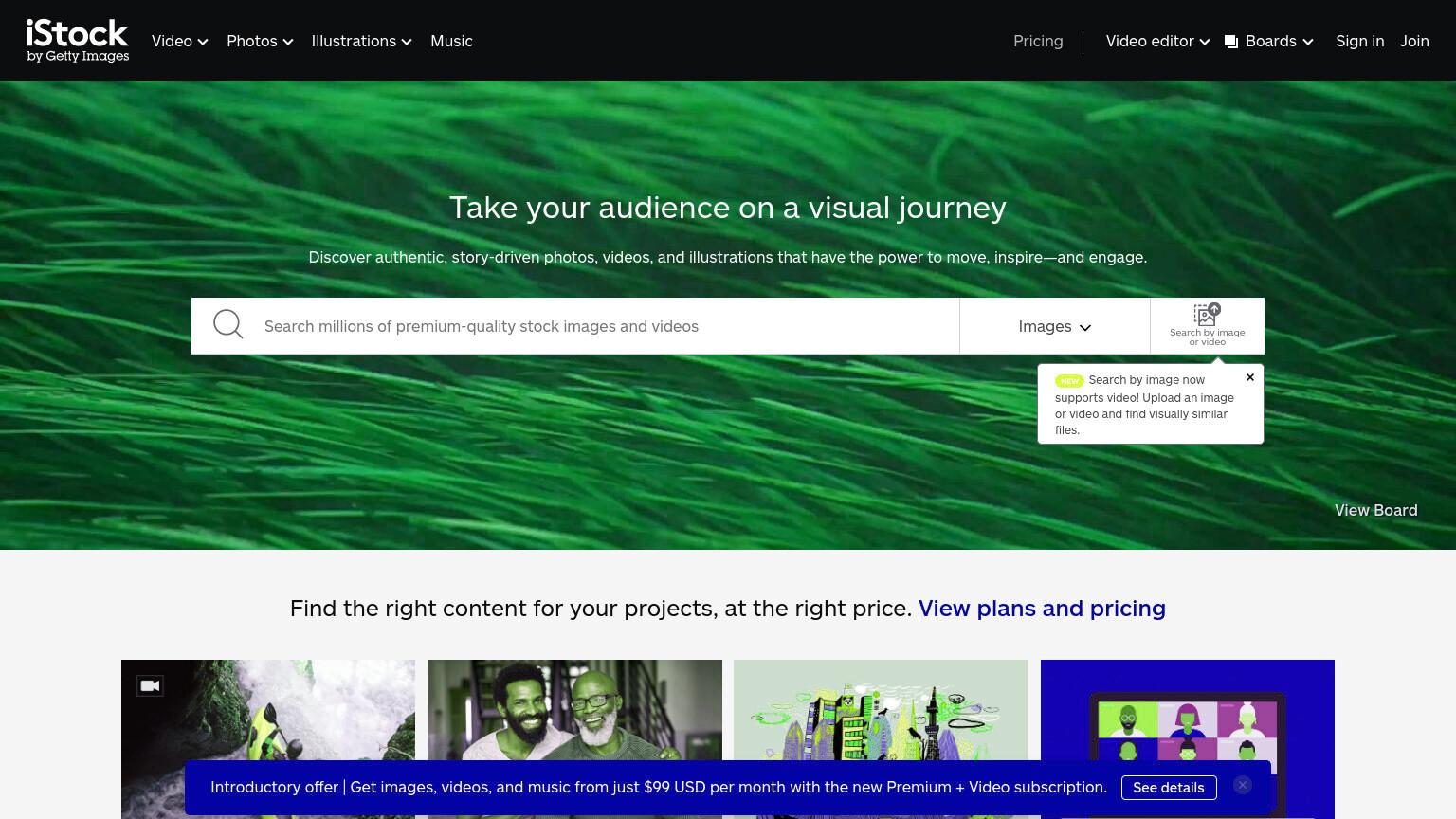
Task: Click the See details button
Action: coord(1169,788)
